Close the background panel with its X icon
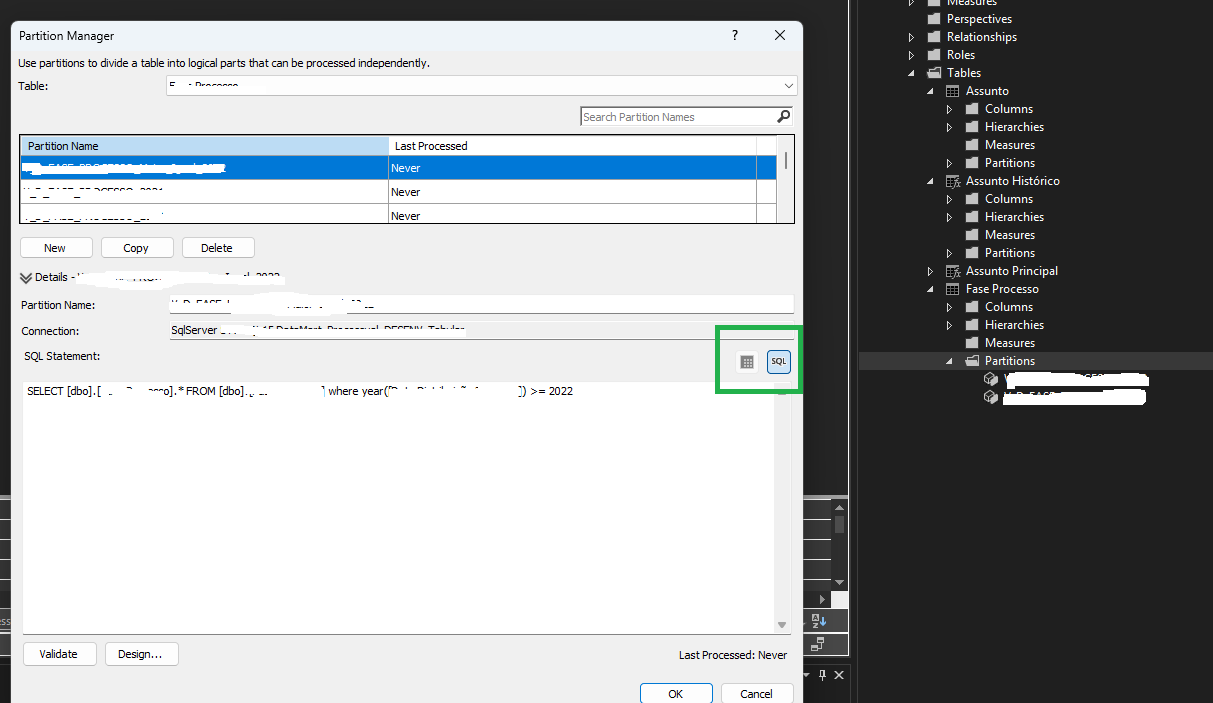 [x=840, y=675]
